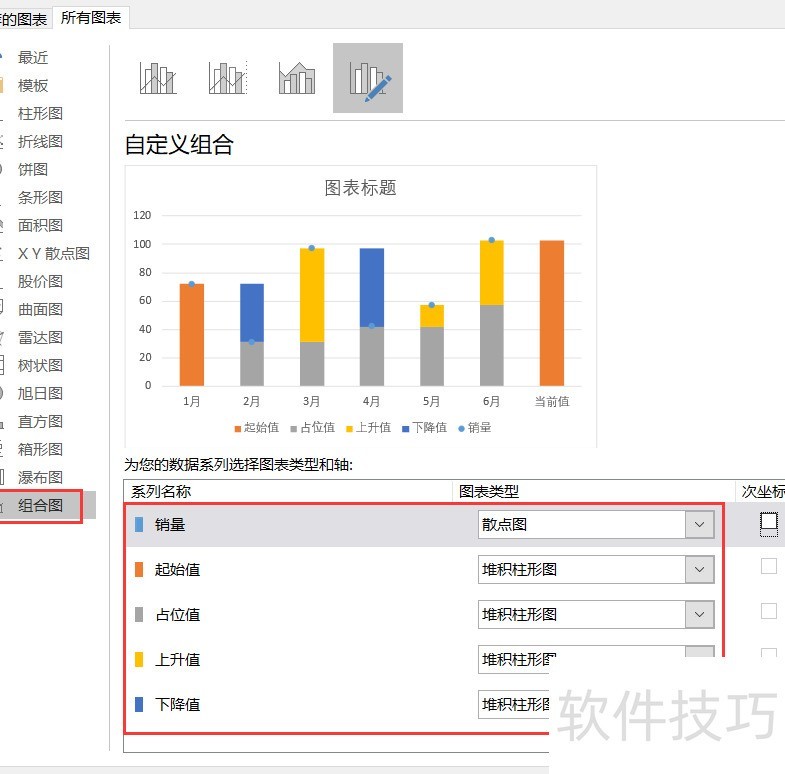Choose 瀑布图 from the chart list
The width and height of the screenshot is (785, 774).
pyautogui.click(x=40, y=478)
